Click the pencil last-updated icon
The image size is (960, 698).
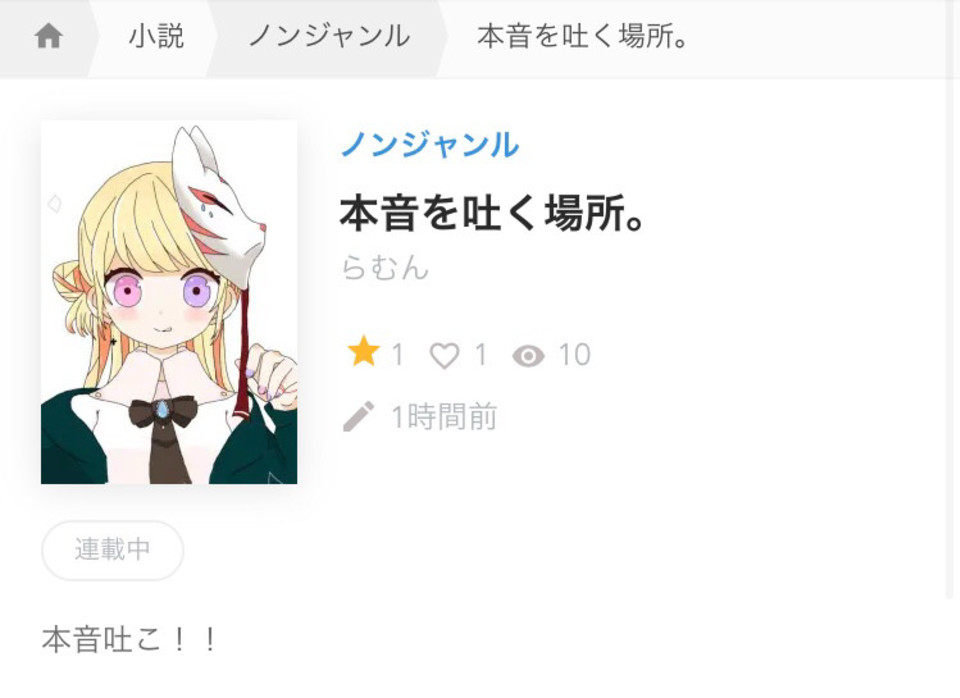[359, 416]
